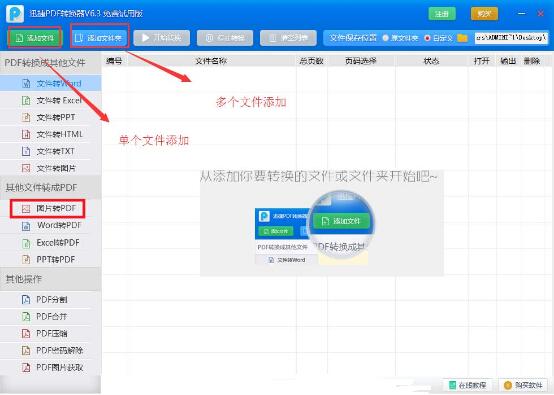Click the 页码选择 column header

361,61
